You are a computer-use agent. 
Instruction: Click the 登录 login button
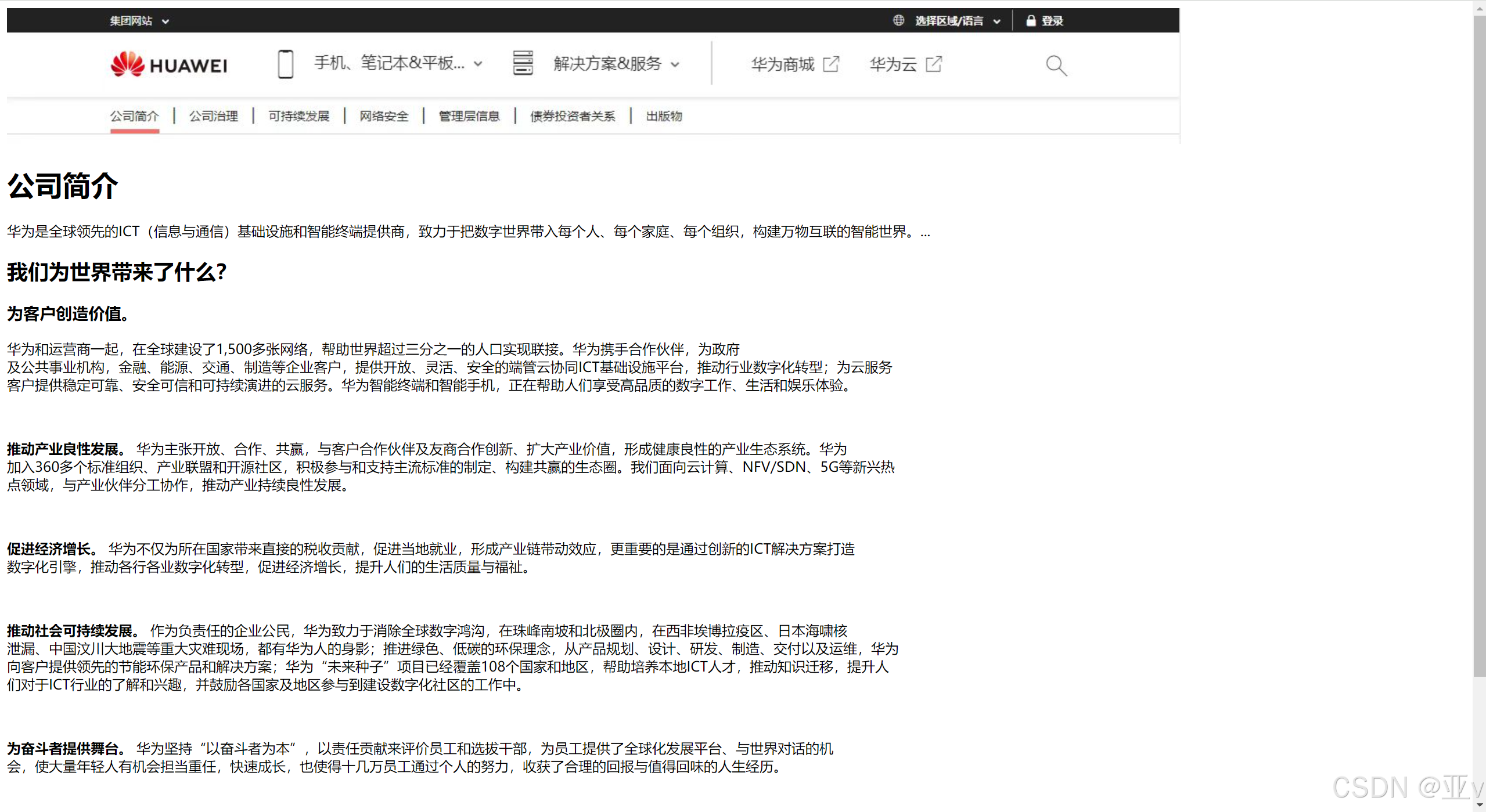point(1051,20)
